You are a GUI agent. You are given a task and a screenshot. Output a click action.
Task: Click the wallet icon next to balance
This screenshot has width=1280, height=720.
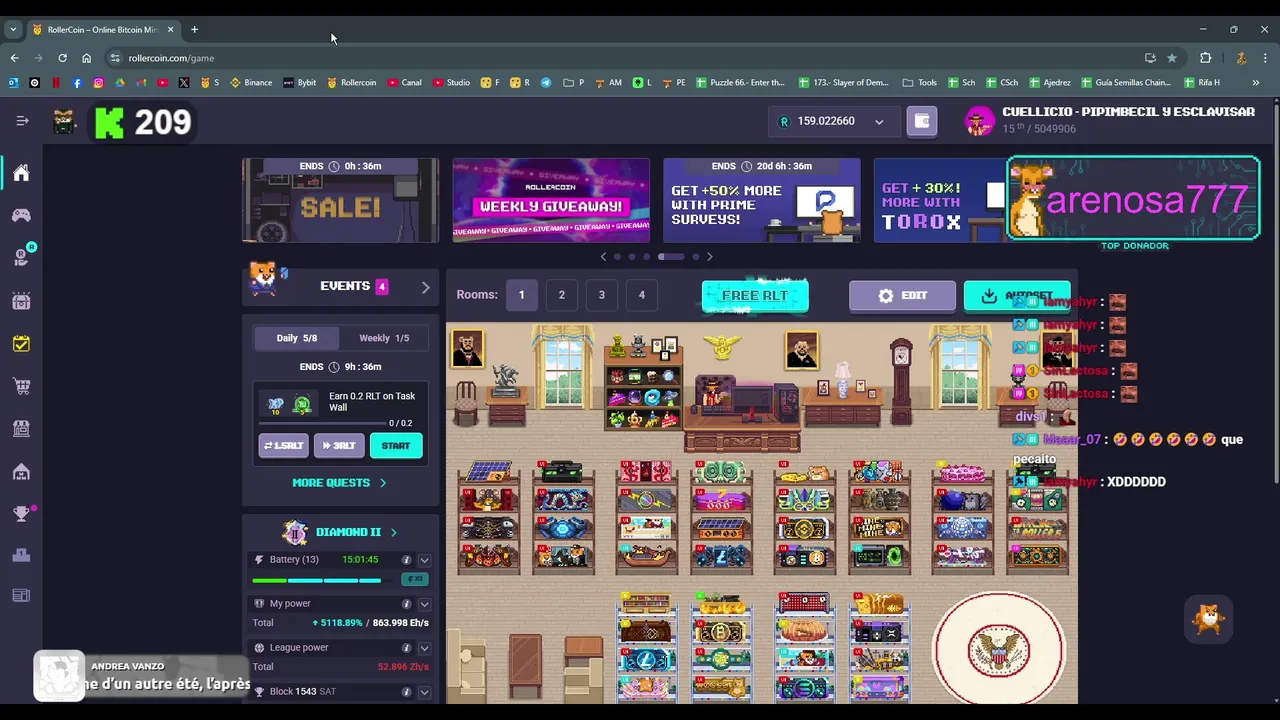922,121
